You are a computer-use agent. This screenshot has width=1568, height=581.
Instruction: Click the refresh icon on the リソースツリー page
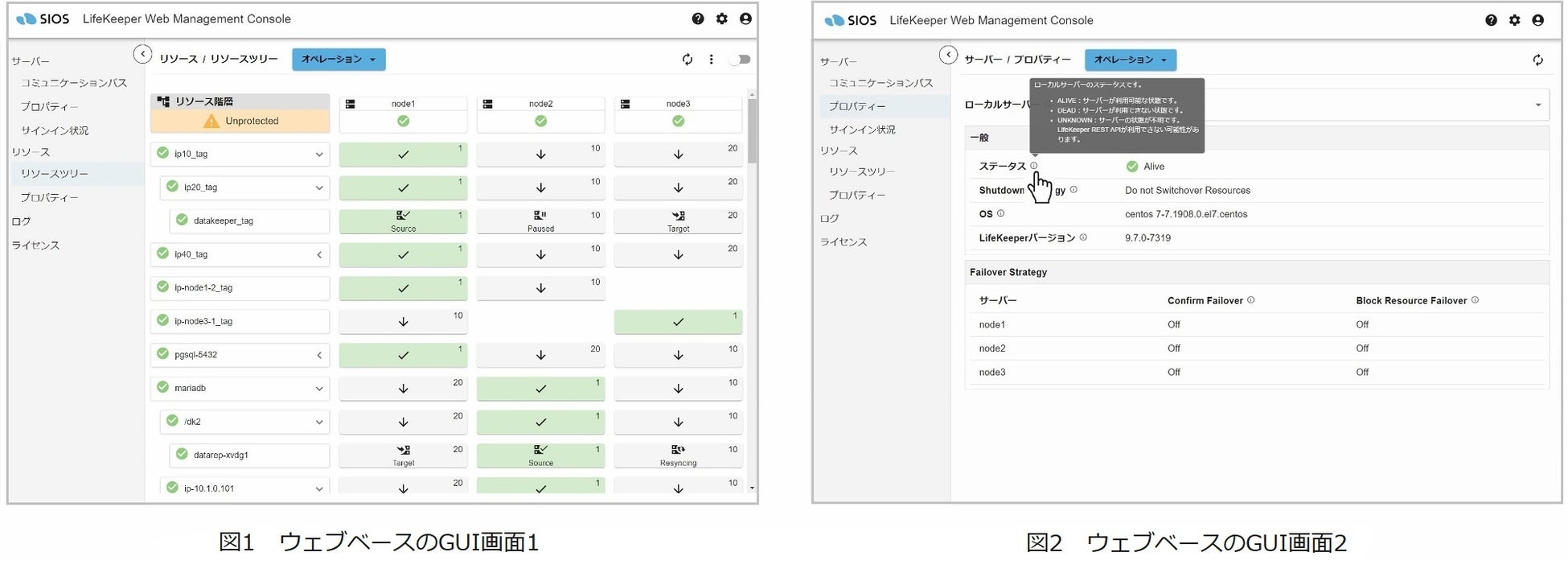tap(688, 60)
